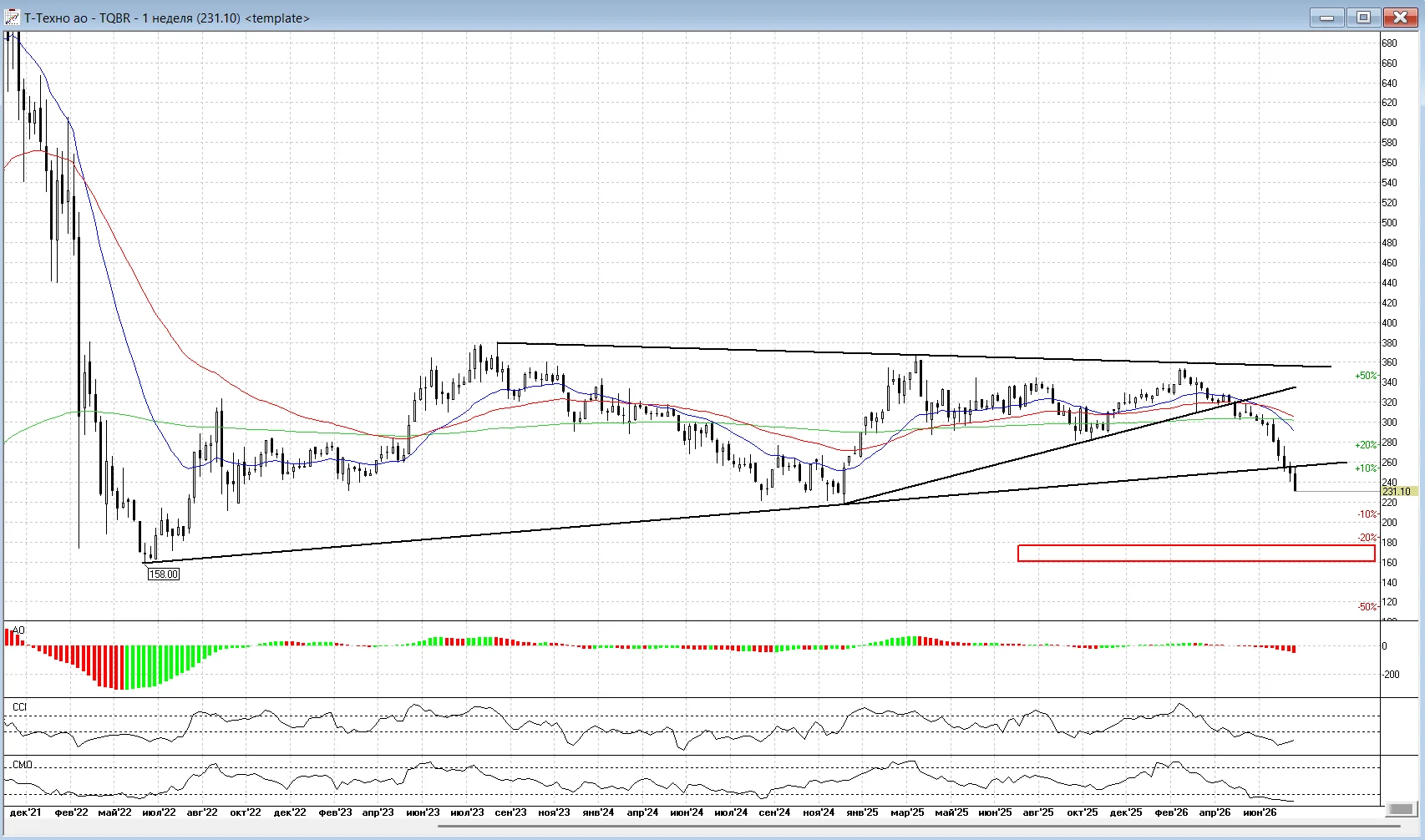Click the -200 value on AO scale
Image resolution: width=1425 pixels, height=840 pixels.
[x=1390, y=675]
